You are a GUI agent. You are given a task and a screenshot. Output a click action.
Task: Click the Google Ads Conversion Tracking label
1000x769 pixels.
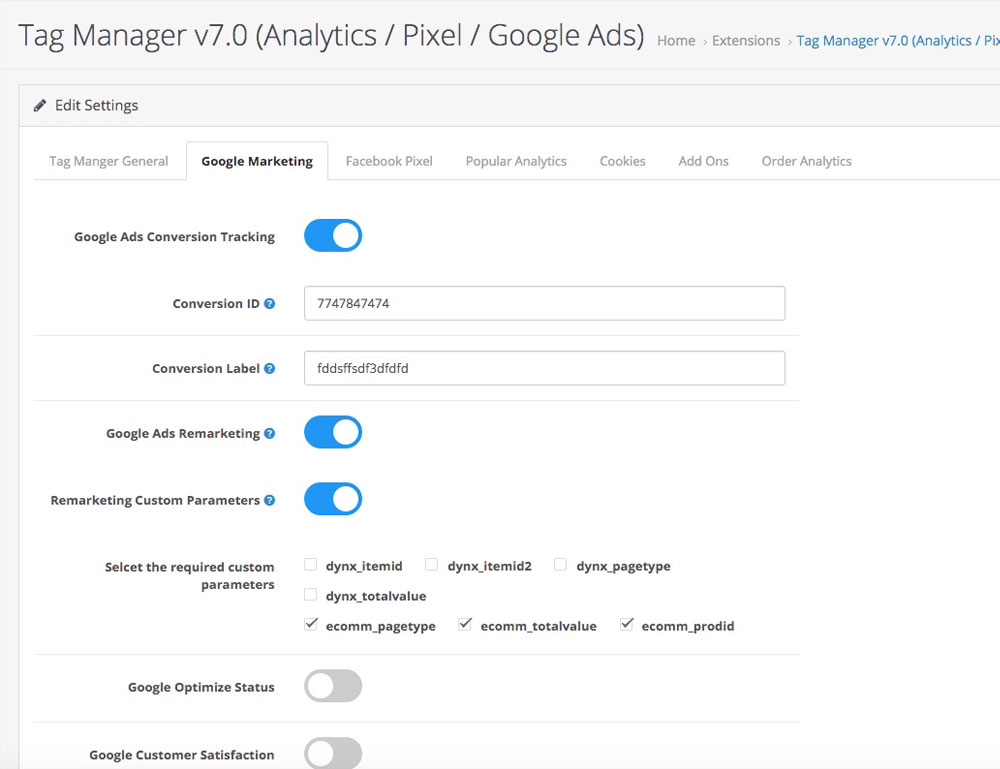point(174,237)
